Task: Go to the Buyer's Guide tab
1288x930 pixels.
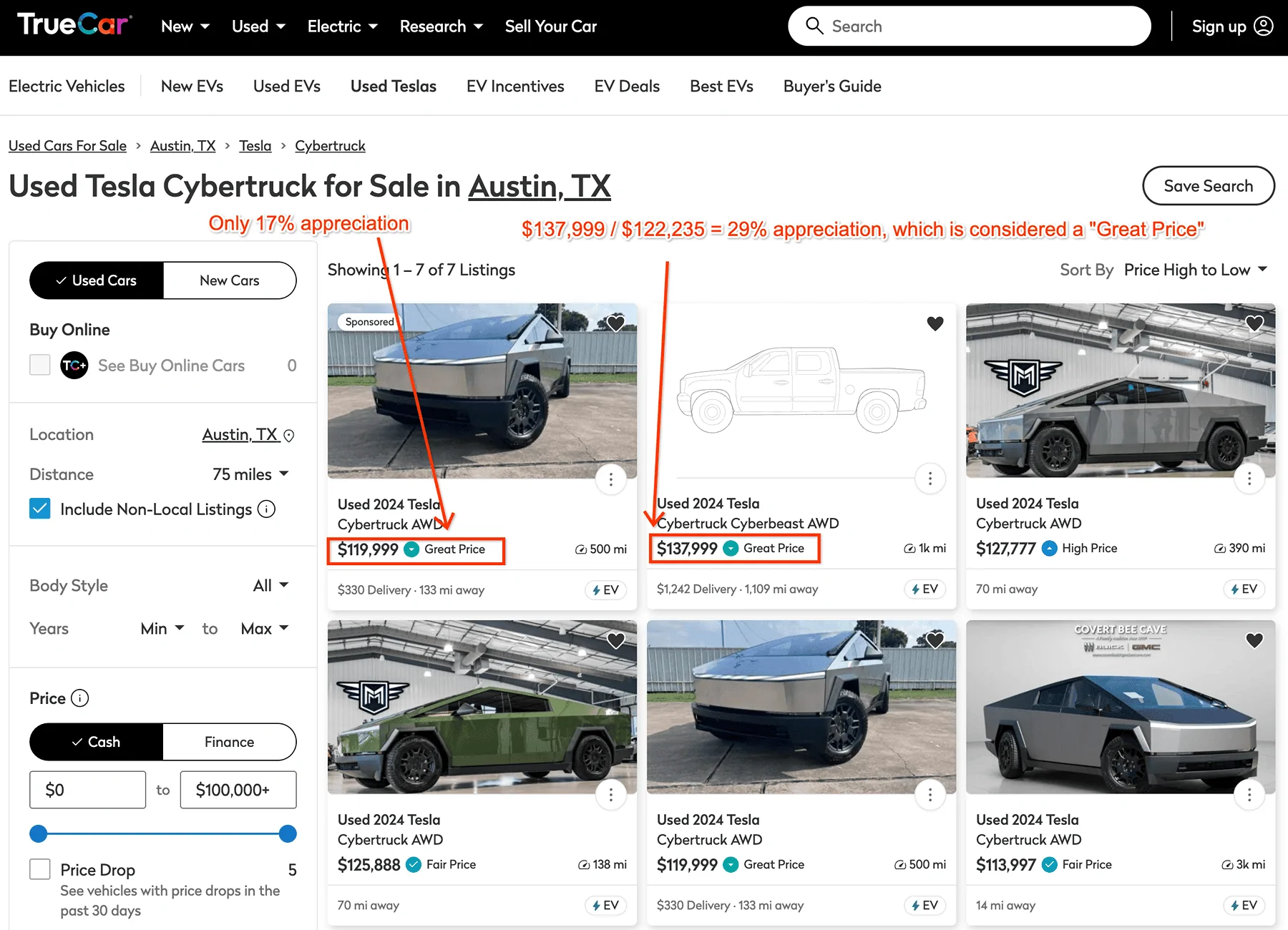Action: (x=832, y=86)
